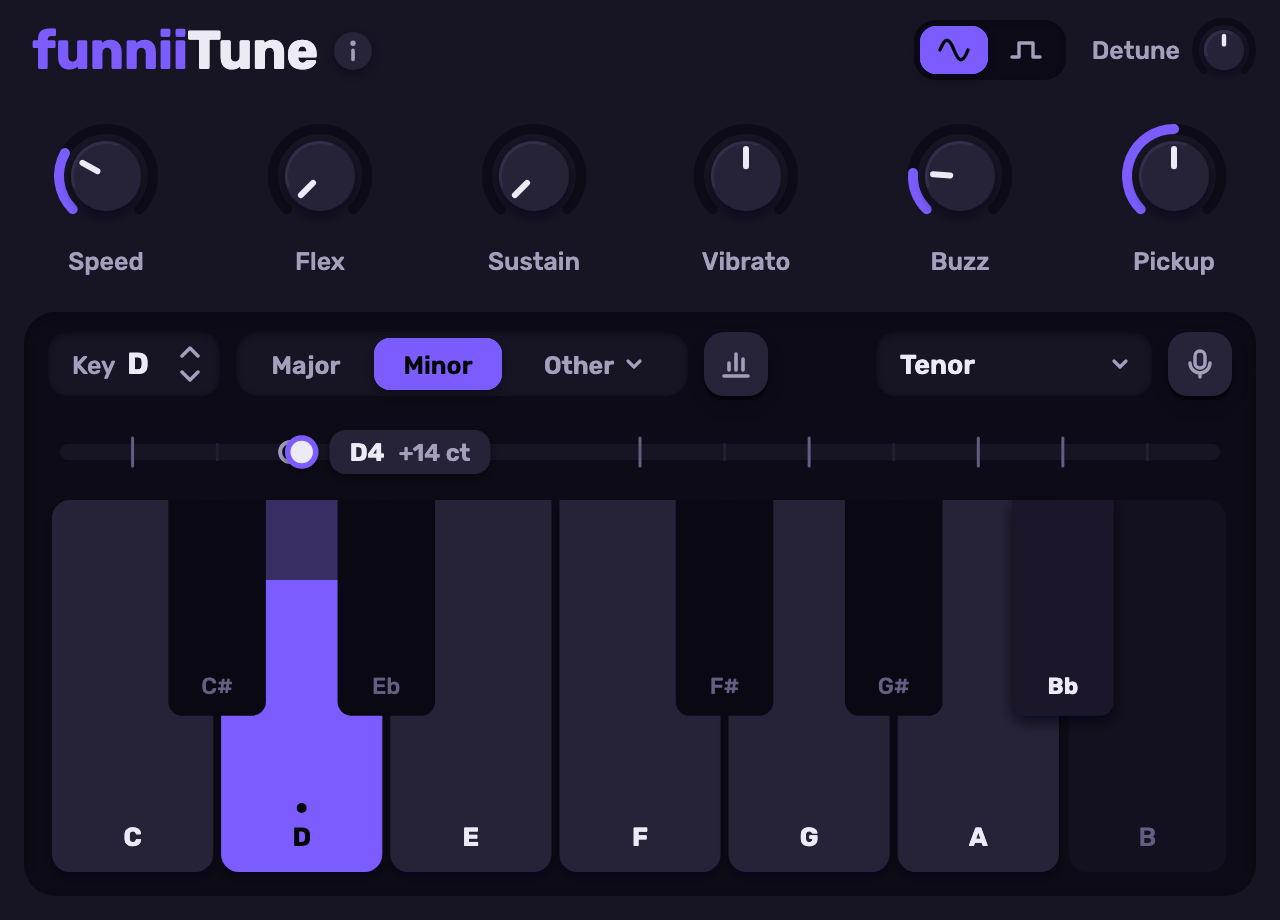Toggle the C piano key
Screen dimensions: 1280x920
(132, 790)
